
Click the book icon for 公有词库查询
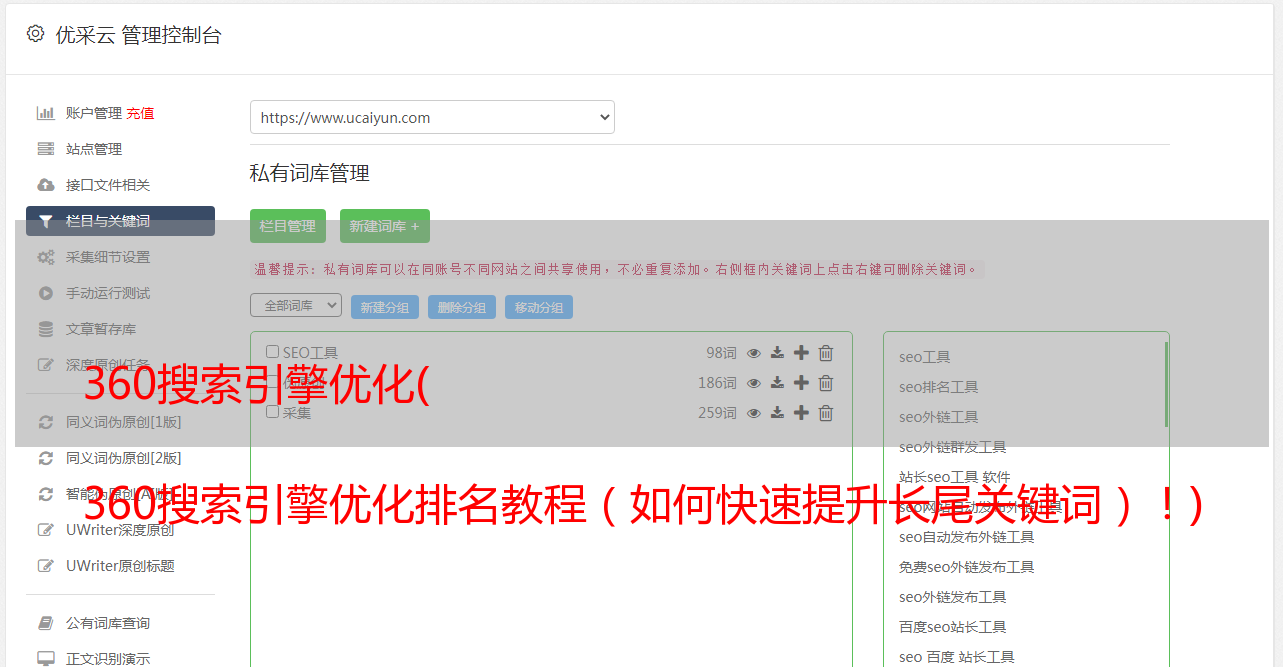click(x=45, y=623)
